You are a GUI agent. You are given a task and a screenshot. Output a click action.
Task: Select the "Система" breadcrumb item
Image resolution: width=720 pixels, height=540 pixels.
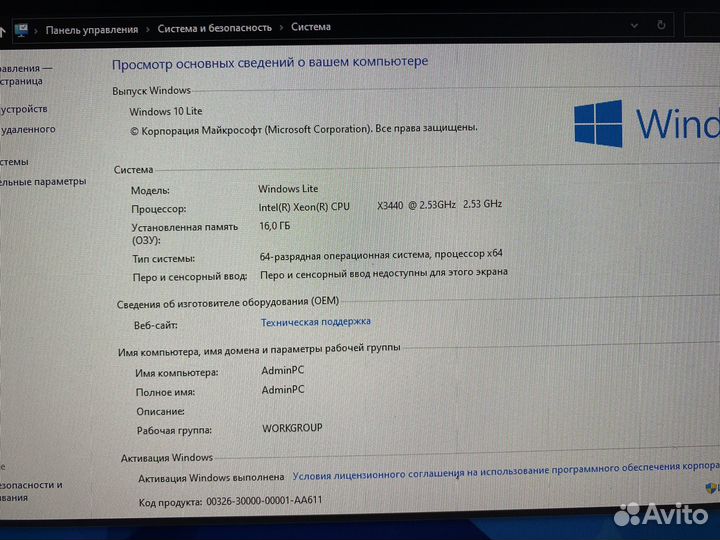pyautogui.click(x=310, y=27)
